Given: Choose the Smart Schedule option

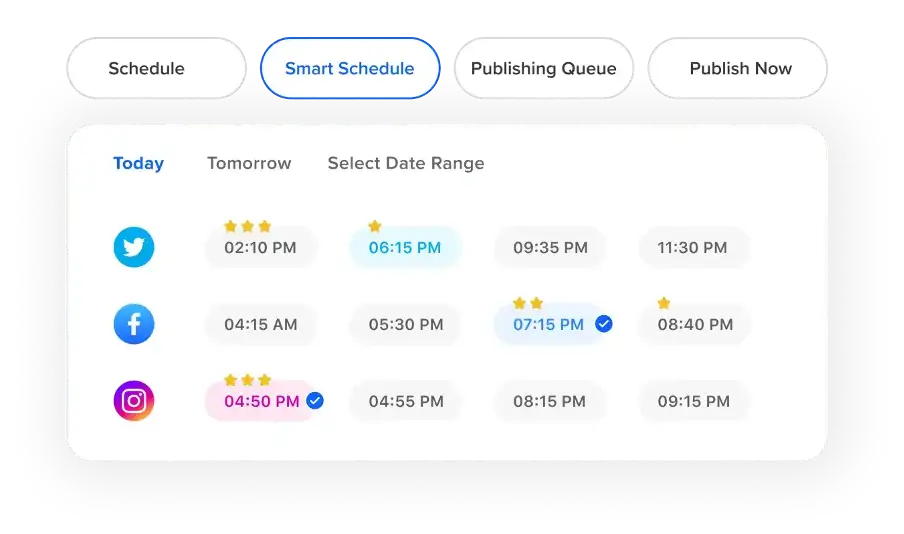Looking at the screenshot, I should [350, 68].
